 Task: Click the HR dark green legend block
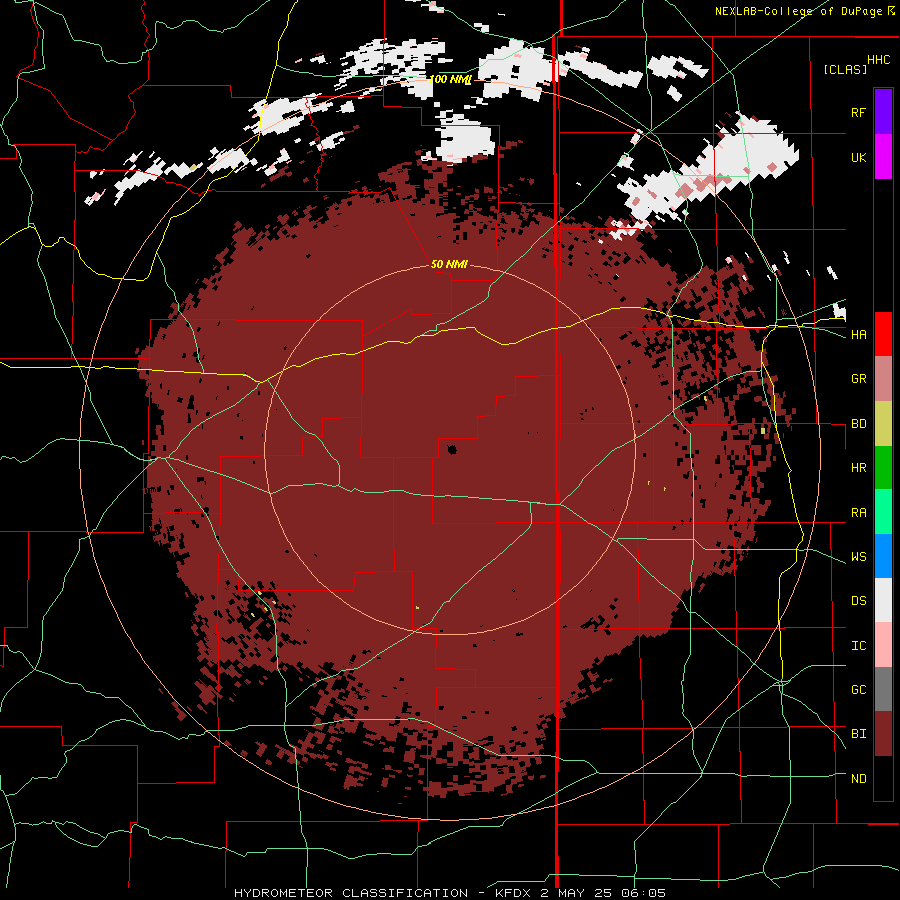[883, 467]
